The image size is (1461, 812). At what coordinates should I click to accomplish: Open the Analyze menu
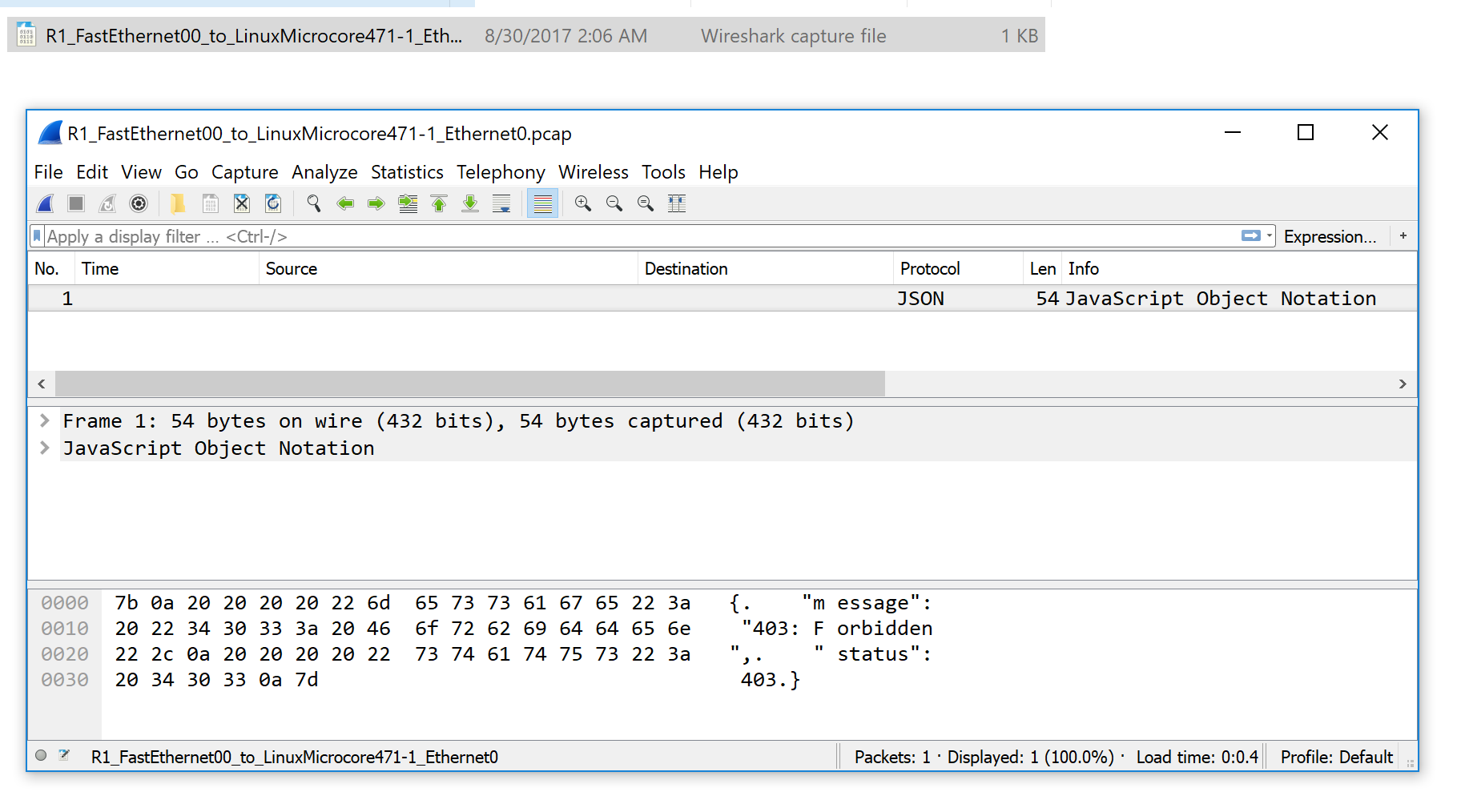(x=324, y=172)
